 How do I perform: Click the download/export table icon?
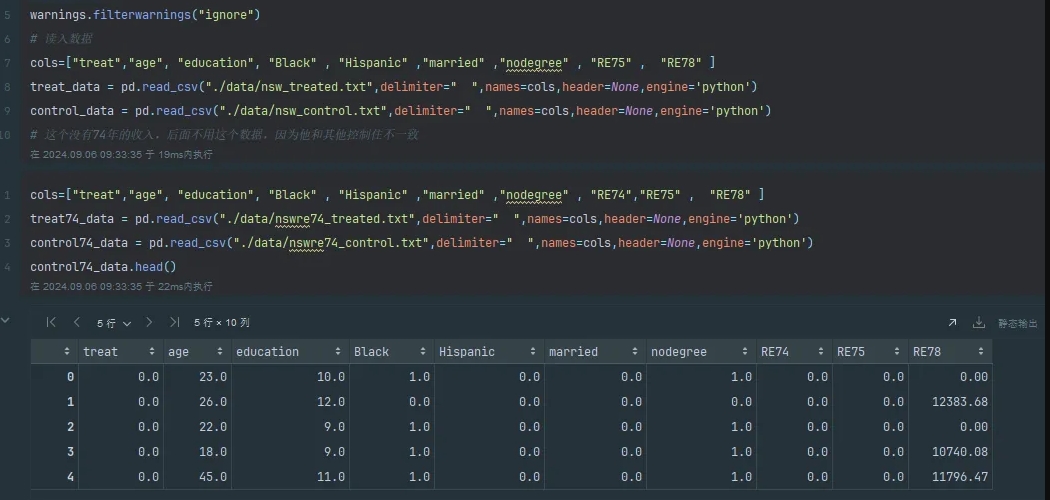978,323
